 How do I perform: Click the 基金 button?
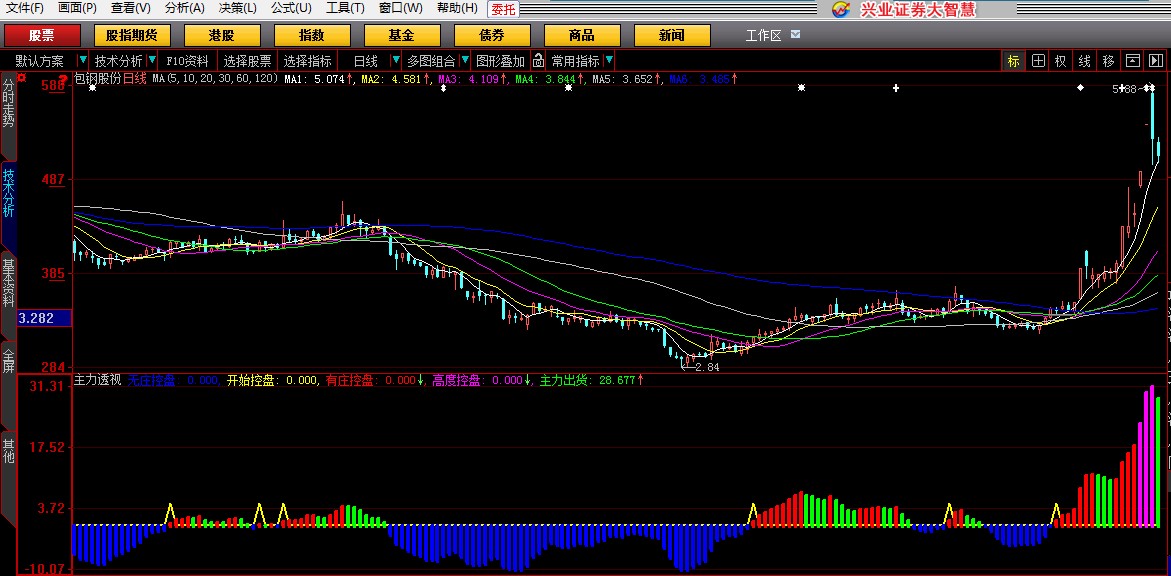pos(402,36)
